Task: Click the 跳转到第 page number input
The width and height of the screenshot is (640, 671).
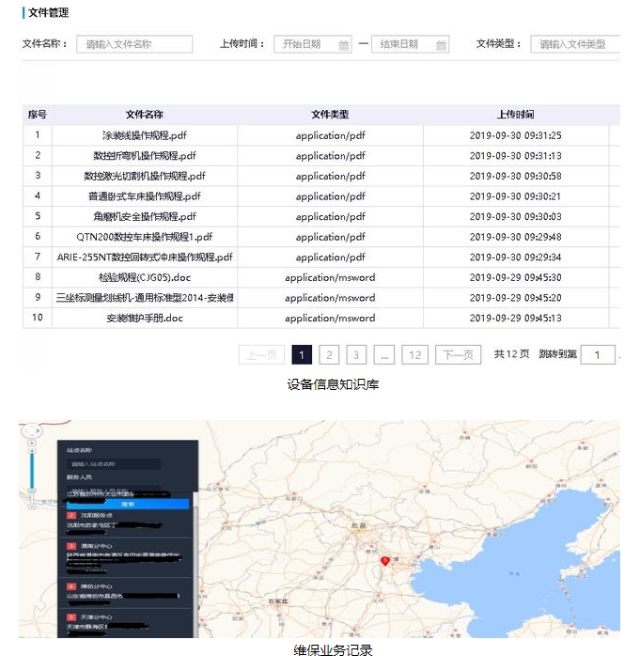Action: (598, 355)
